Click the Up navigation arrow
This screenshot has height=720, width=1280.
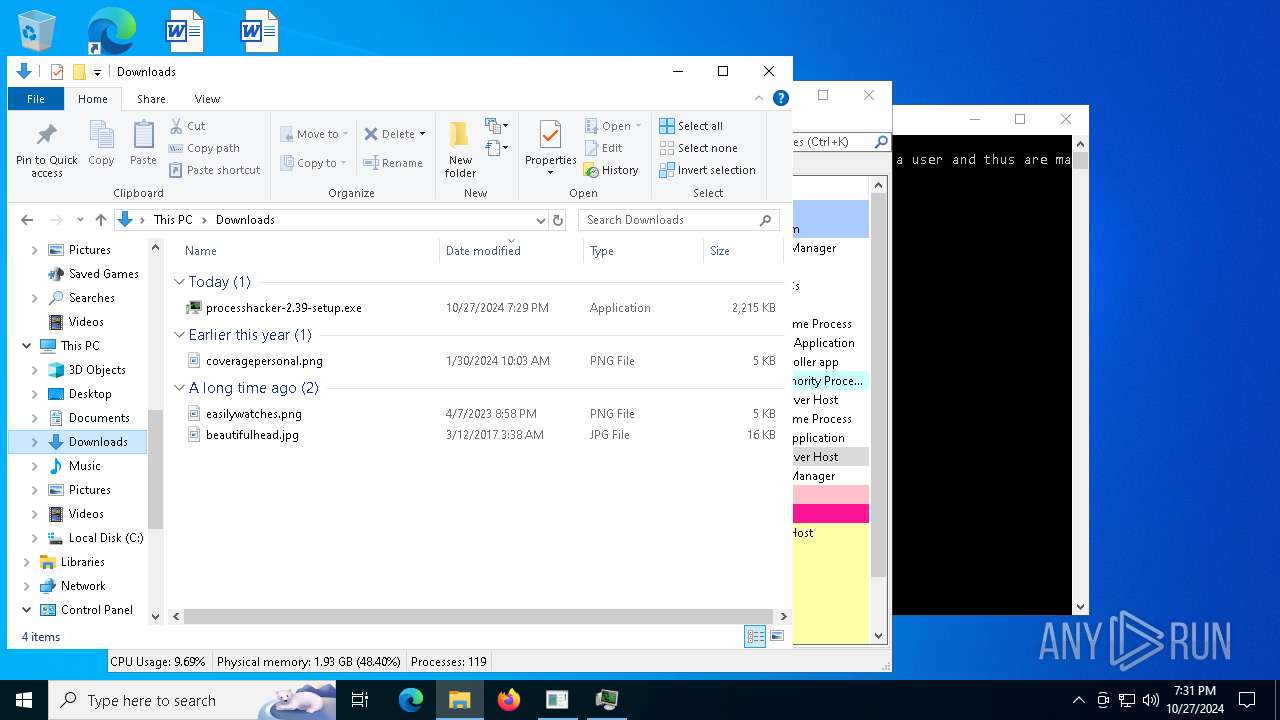point(101,220)
